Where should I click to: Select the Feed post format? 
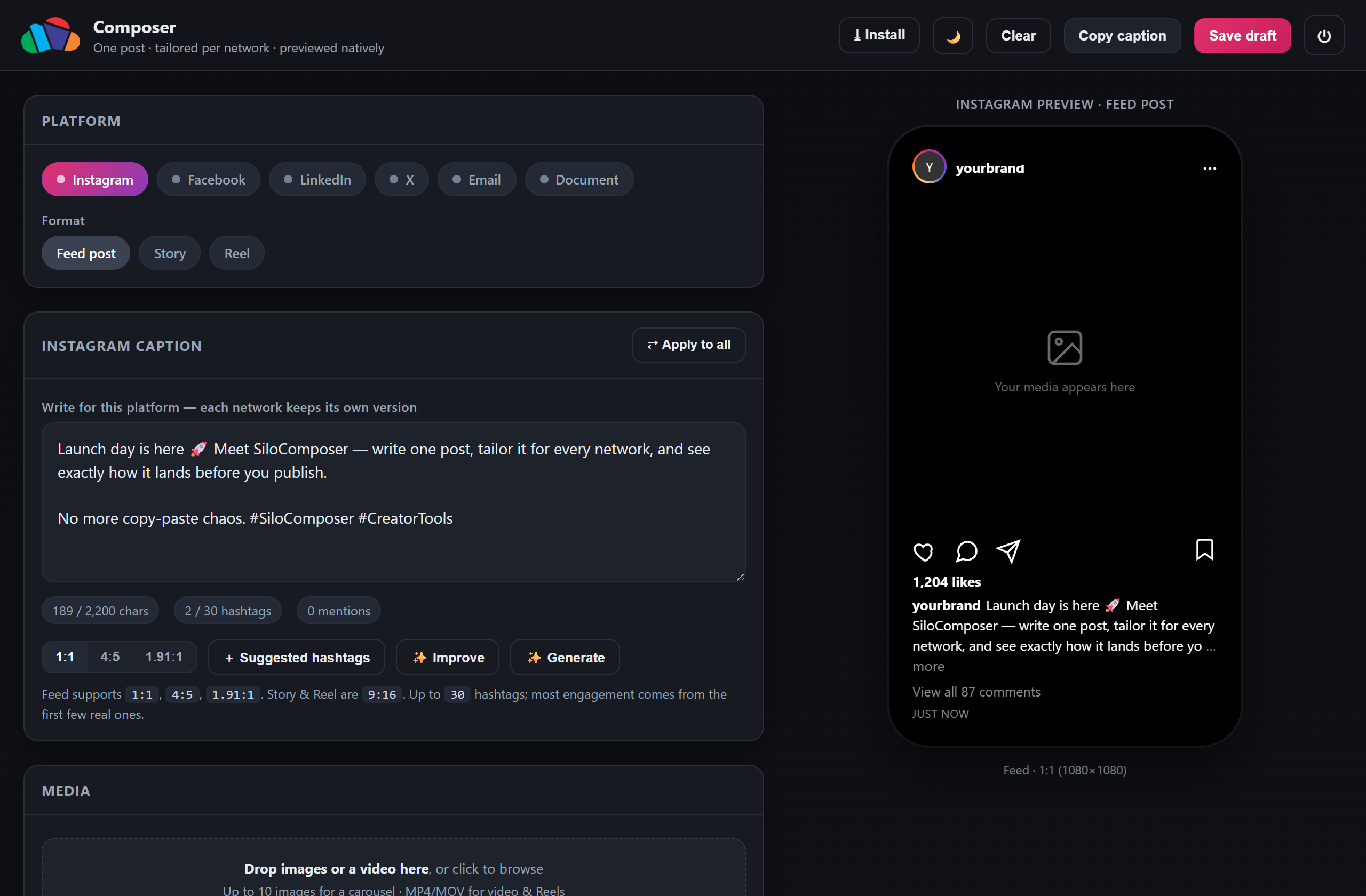(86, 253)
